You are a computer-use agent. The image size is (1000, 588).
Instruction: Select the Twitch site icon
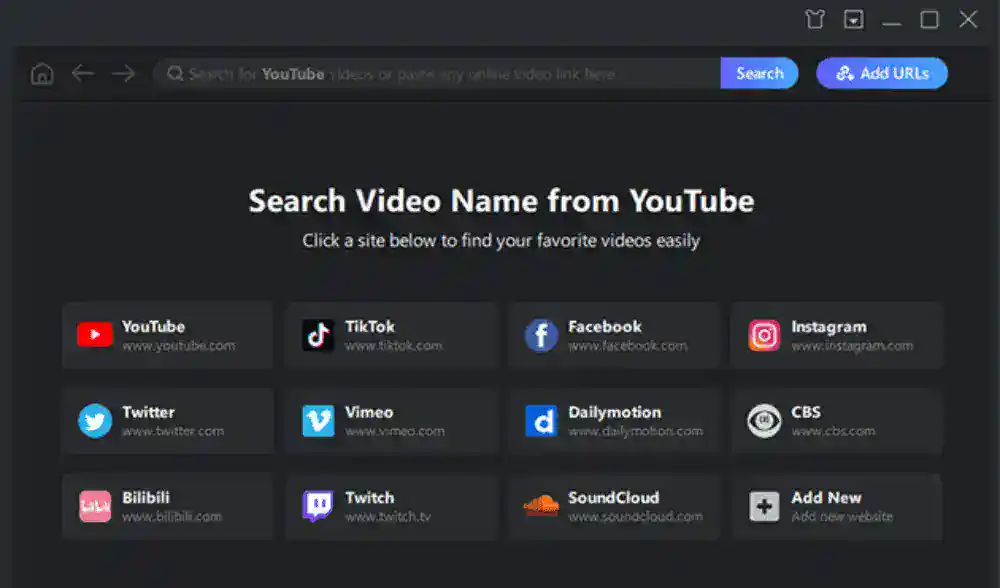click(x=318, y=506)
